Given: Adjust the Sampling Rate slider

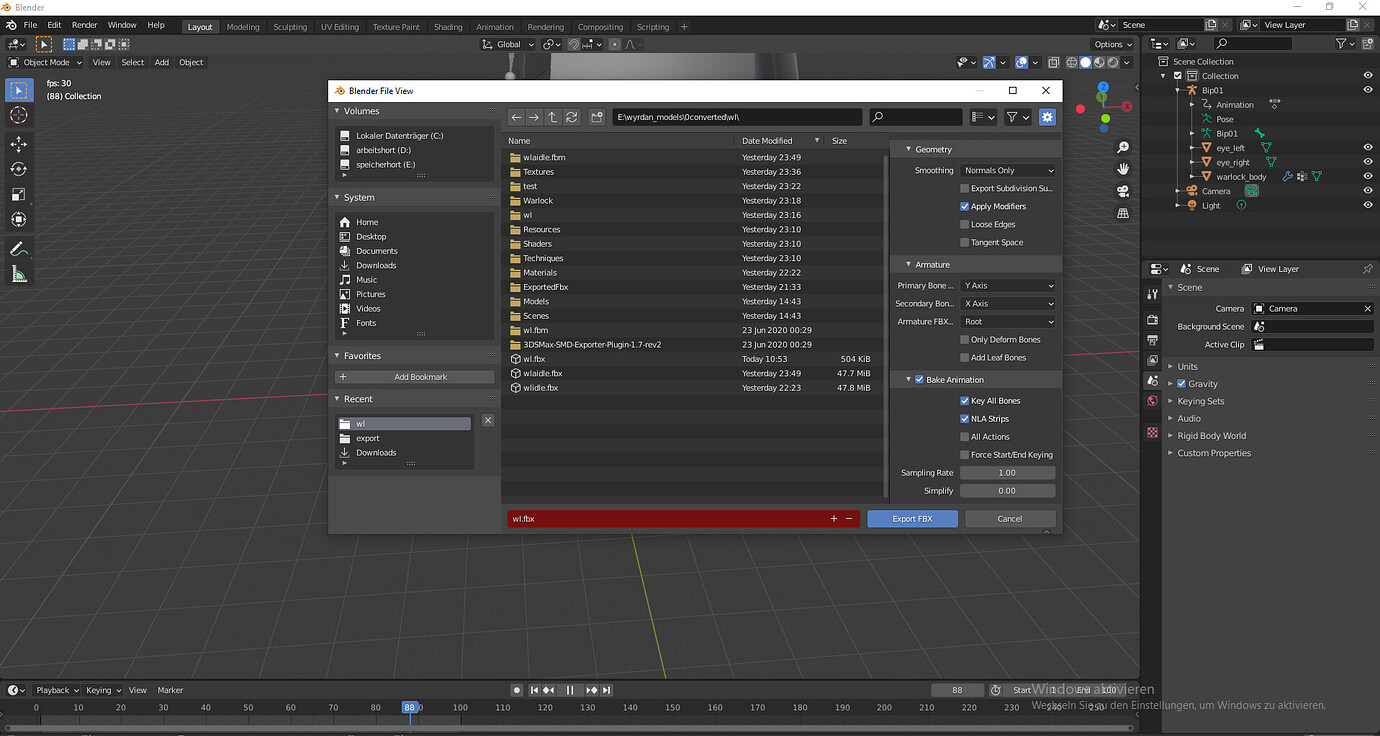Looking at the screenshot, I should click(1008, 472).
